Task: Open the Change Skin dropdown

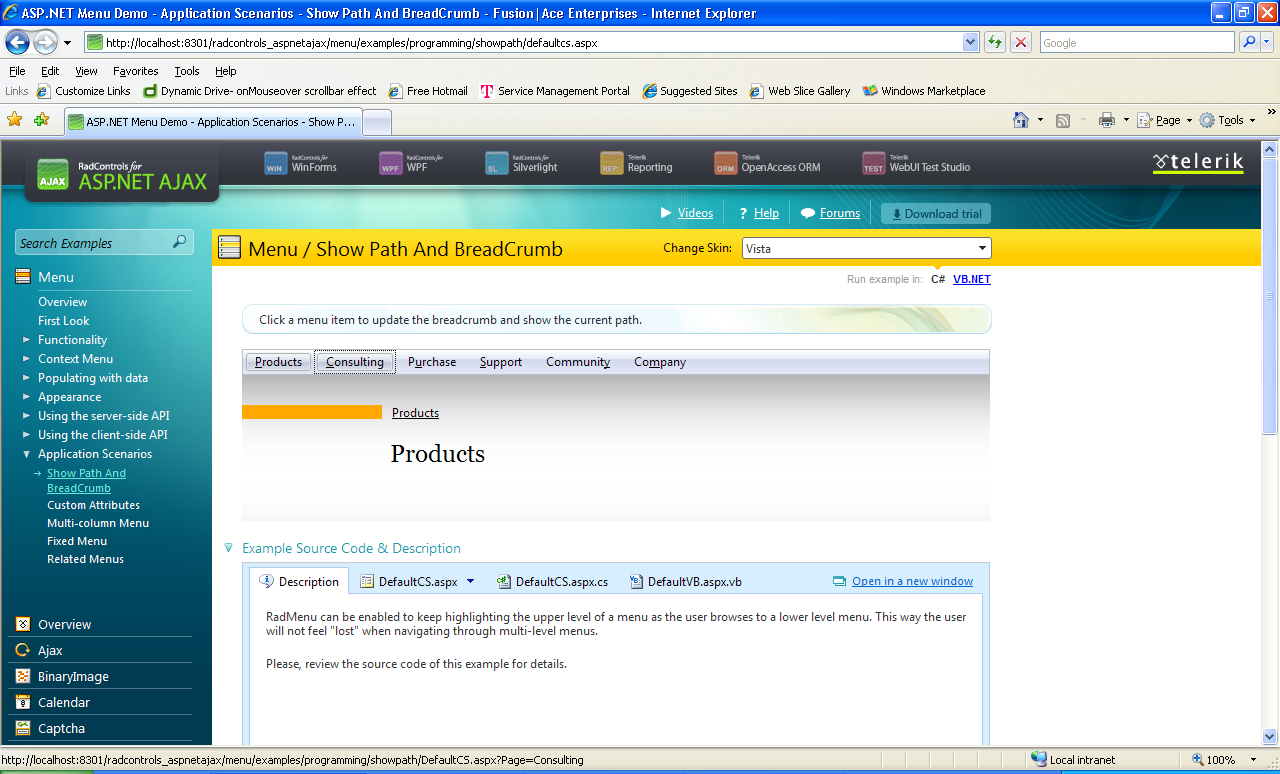Action: tap(982, 248)
